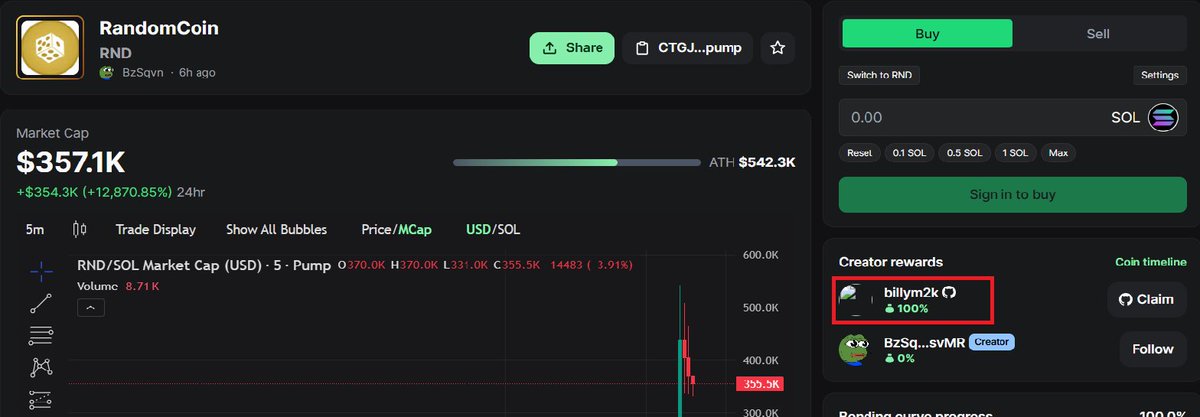Viewport: 1200px width, 417px height.
Task: Toggle Show All Bubbles
Action: (276, 229)
